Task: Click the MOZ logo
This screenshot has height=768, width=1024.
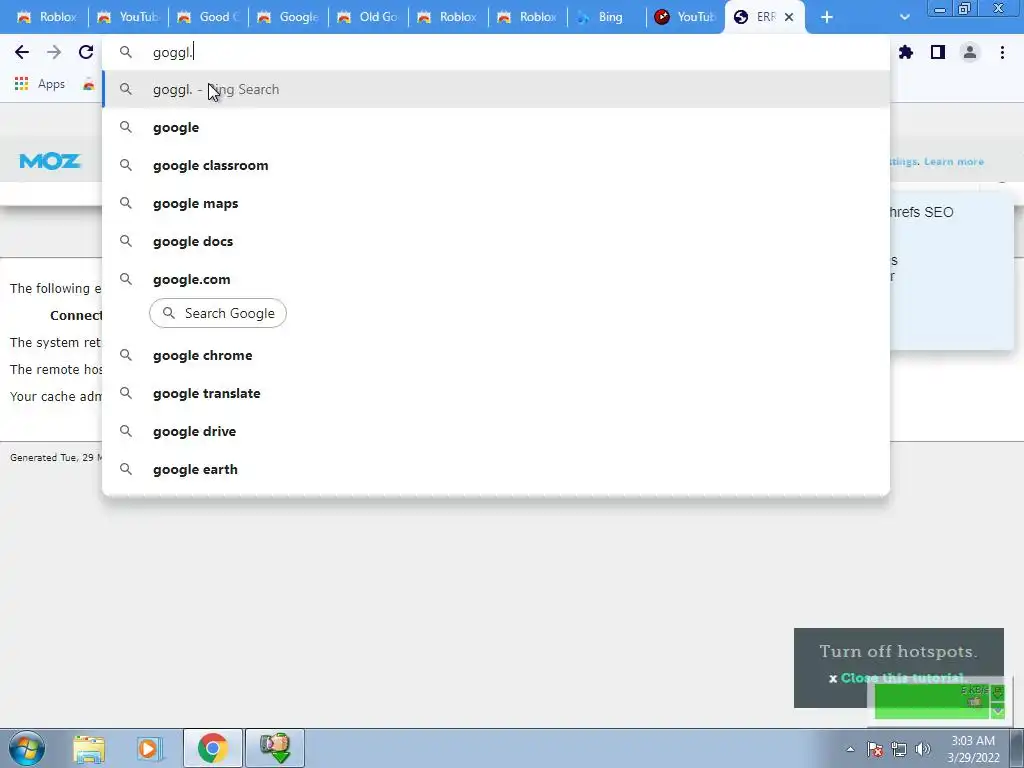Action: point(50,161)
